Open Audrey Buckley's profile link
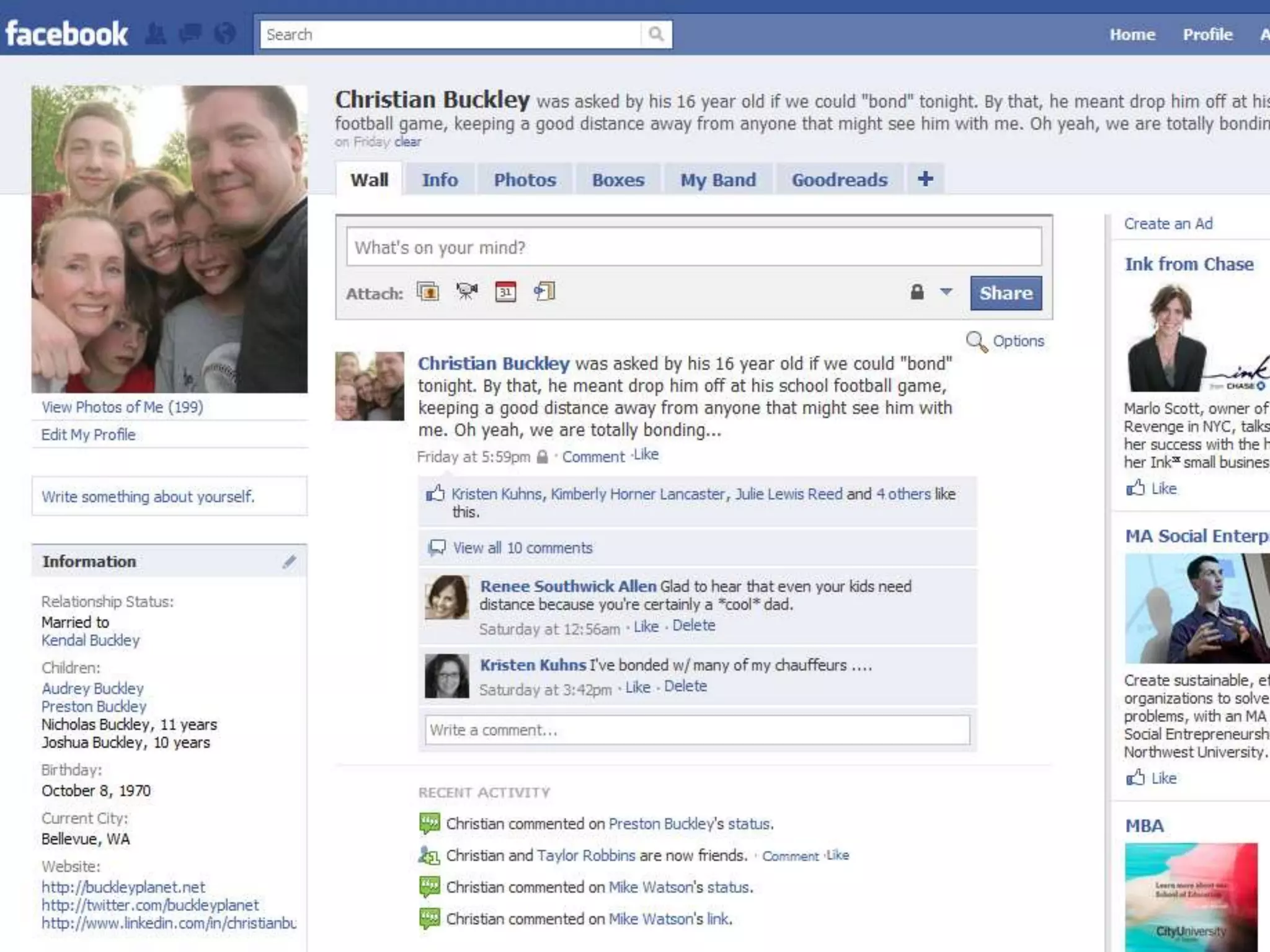The width and height of the screenshot is (1270, 952). coord(92,689)
